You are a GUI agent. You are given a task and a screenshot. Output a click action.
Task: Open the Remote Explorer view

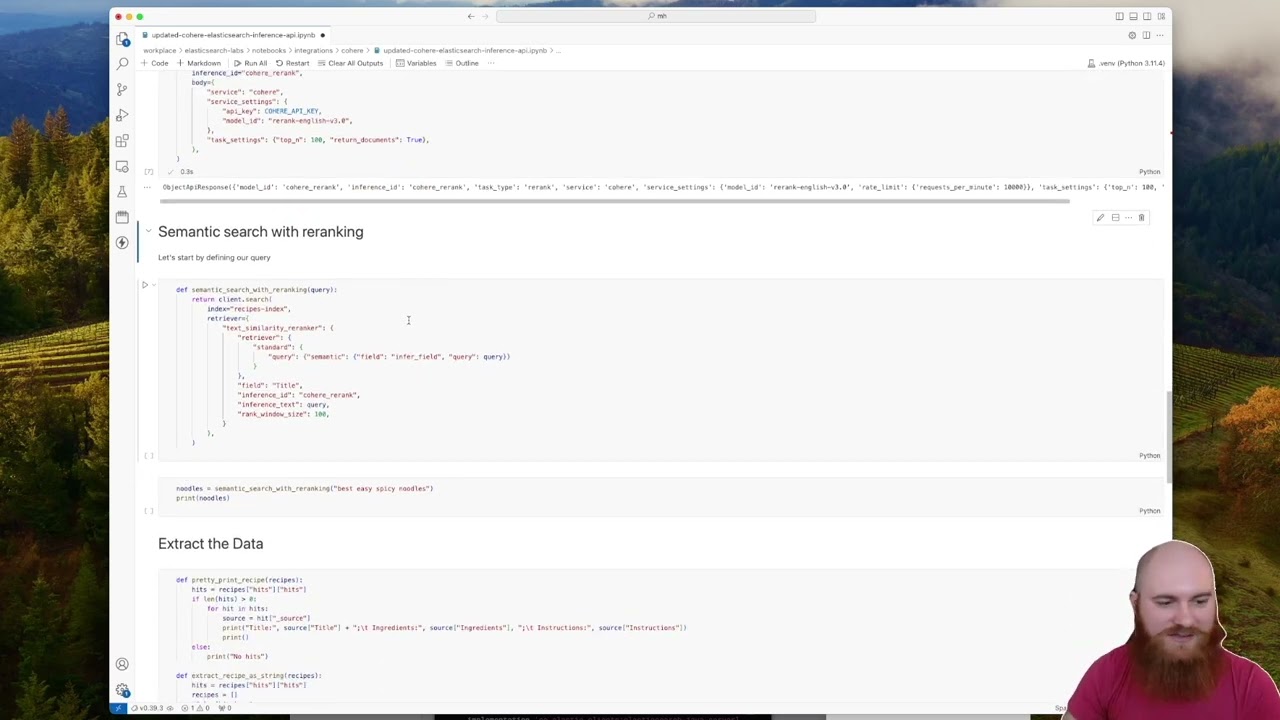click(x=122, y=166)
